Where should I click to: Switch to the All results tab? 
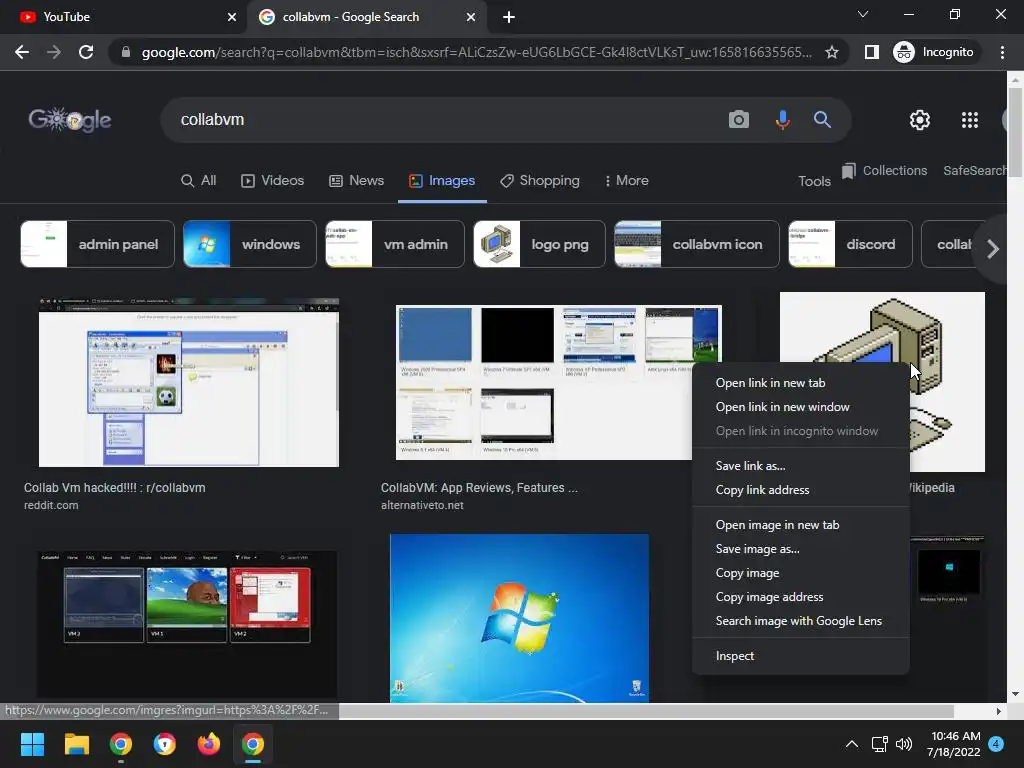198,181
